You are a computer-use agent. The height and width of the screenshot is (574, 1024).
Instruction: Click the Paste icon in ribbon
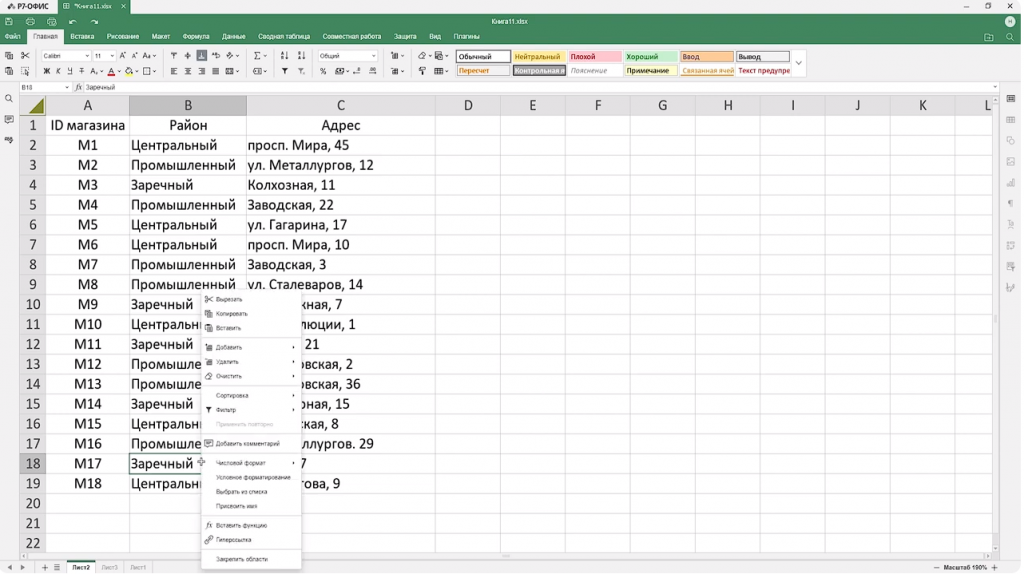(9, 71)
